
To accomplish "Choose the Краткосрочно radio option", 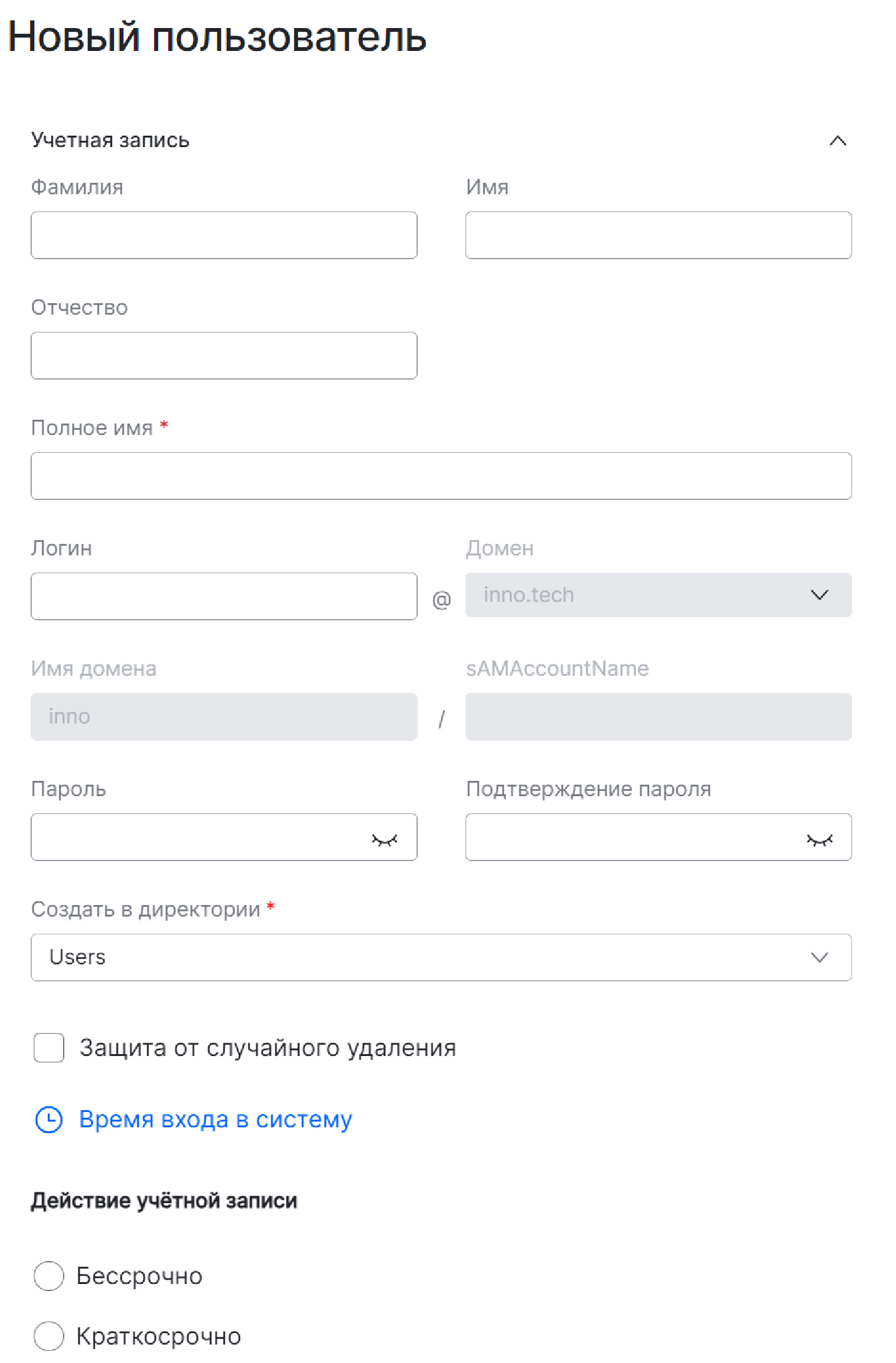I will click(x=49, y=1336).
